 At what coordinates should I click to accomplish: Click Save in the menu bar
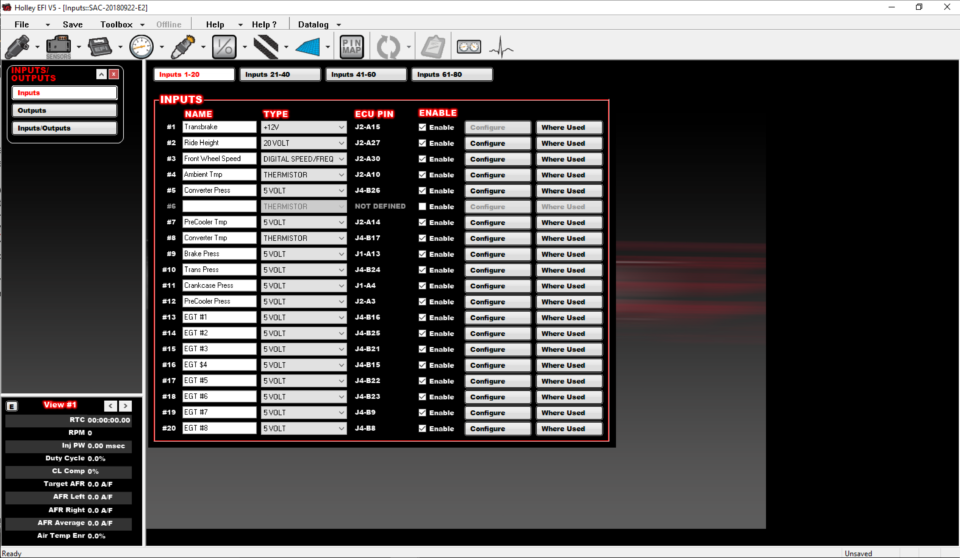click(72, 25)
